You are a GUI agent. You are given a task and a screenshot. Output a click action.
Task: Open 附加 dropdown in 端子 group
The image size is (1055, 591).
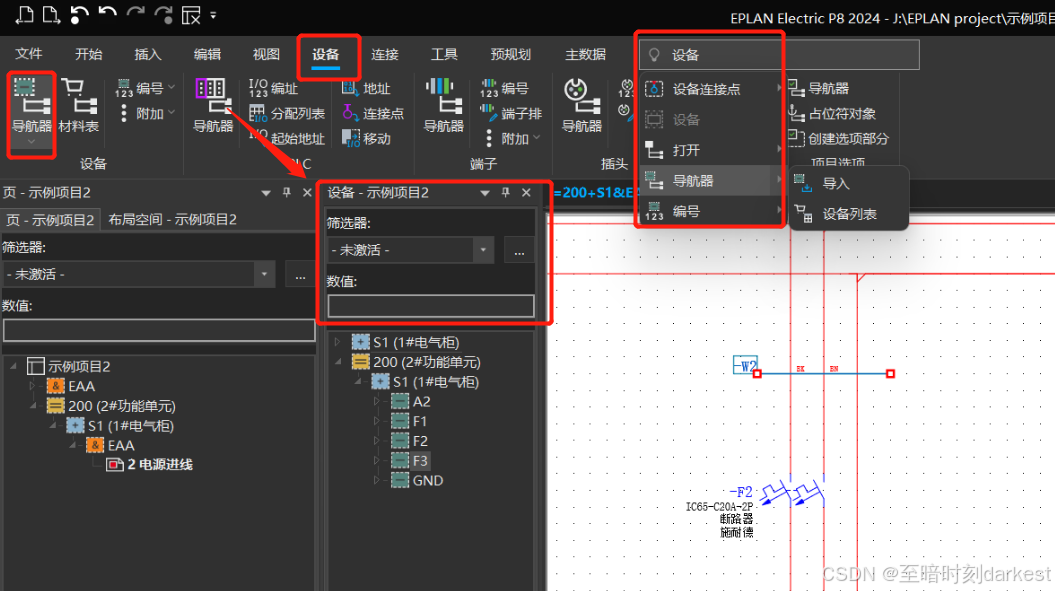(512, 139)
